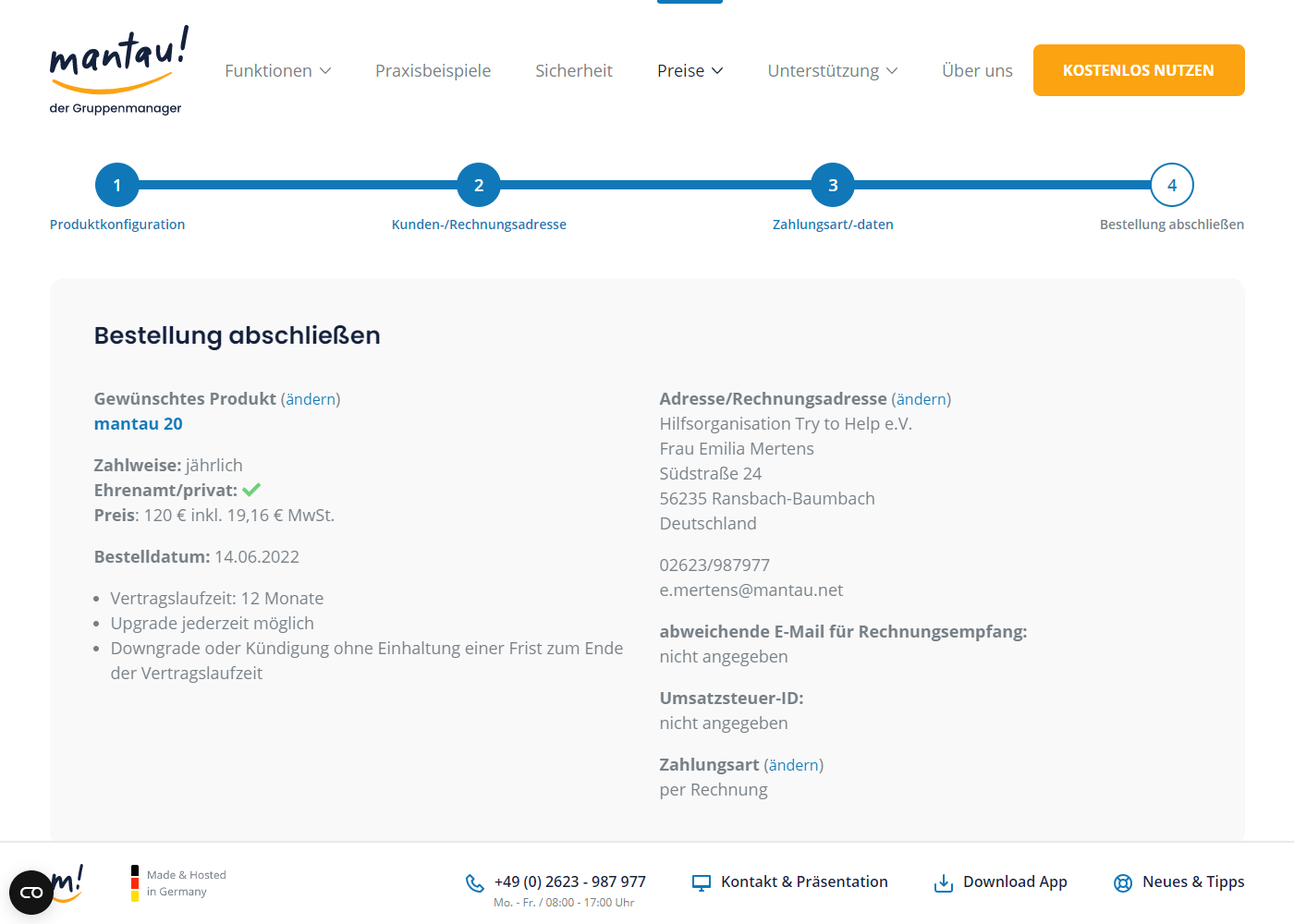Select step 4 circle in progress bar
The height and width of the screenshot is (924, 1294).
coord(1172,185)
